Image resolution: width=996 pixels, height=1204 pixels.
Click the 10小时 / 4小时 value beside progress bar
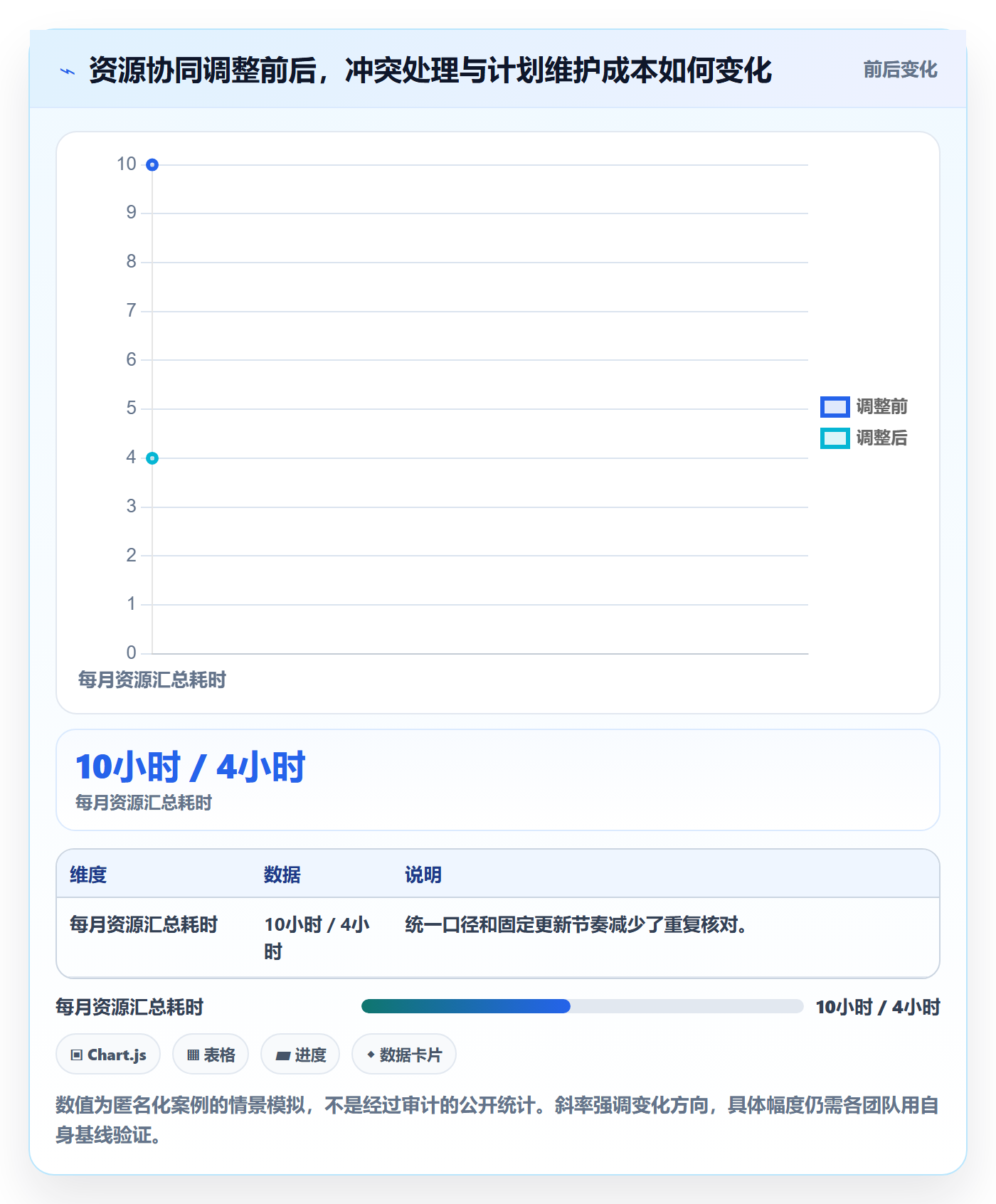pyautogui.click(x=878, y=1007)
